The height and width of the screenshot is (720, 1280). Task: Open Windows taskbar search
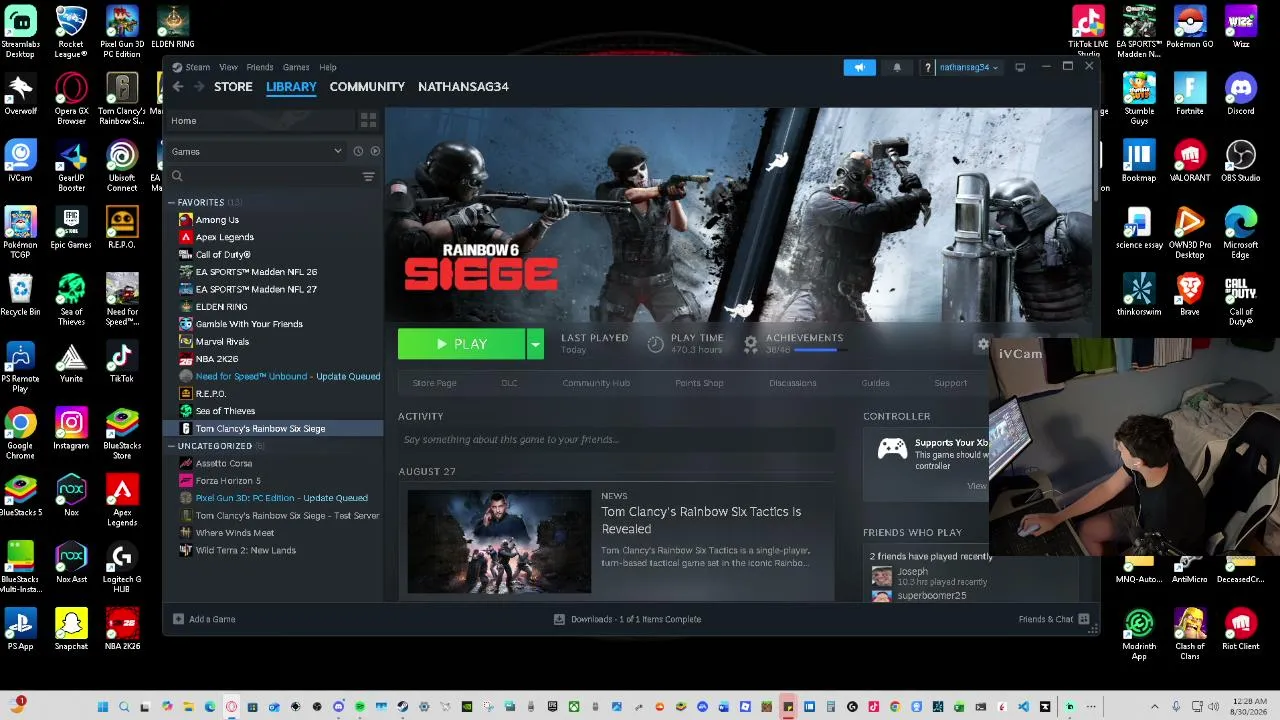click(124, 707)
